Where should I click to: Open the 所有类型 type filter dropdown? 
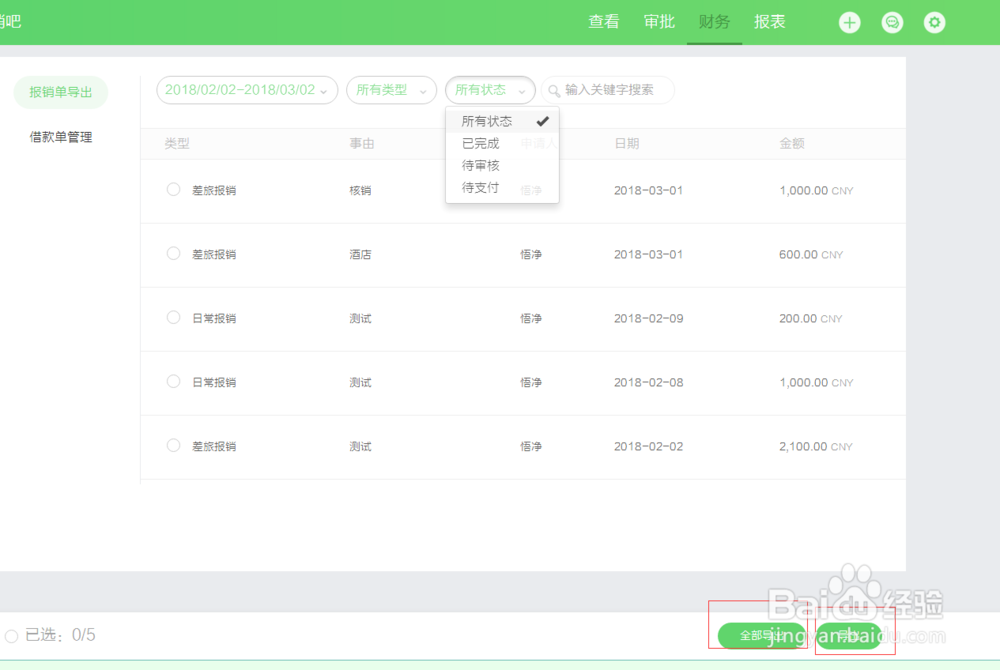[391, 90]
